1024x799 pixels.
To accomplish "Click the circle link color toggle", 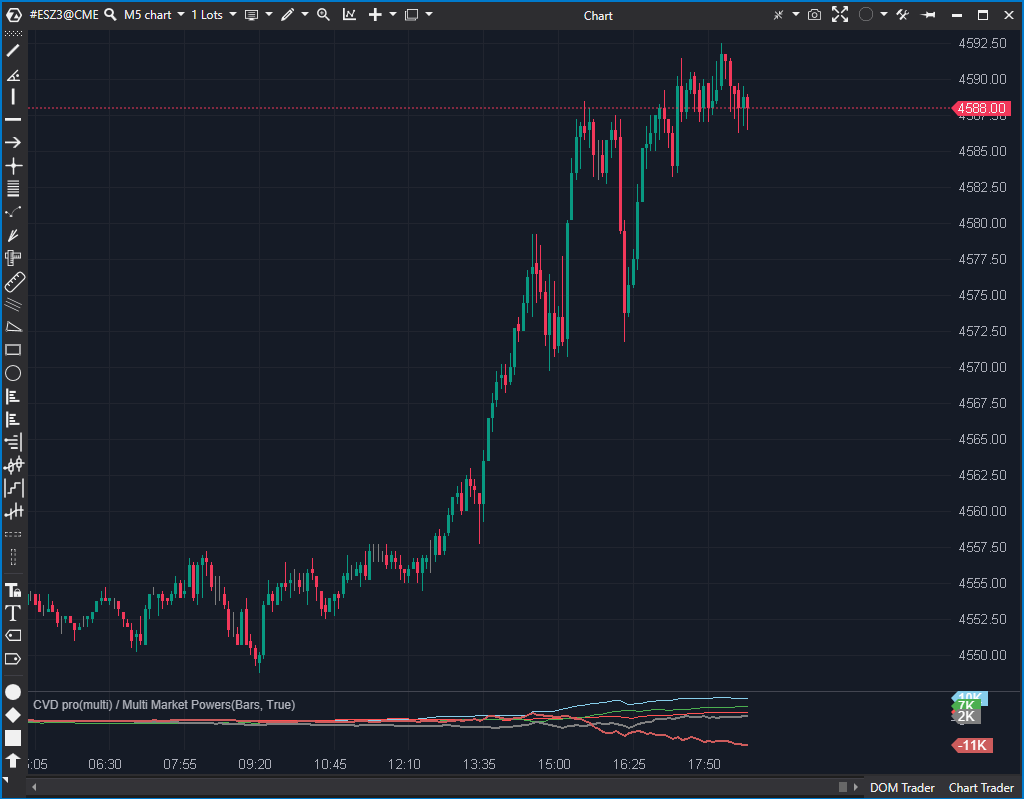I will click(x=865, y=14).
